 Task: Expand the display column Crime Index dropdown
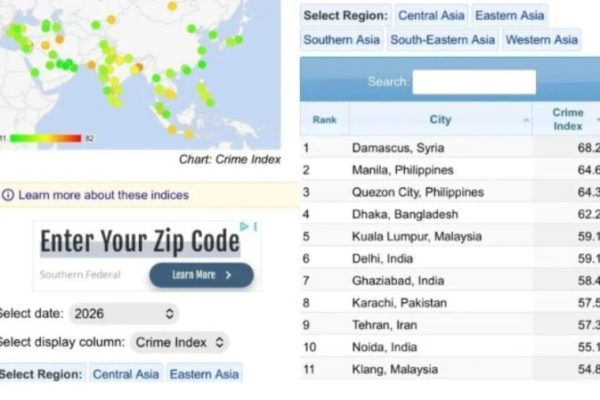point(178,342)
